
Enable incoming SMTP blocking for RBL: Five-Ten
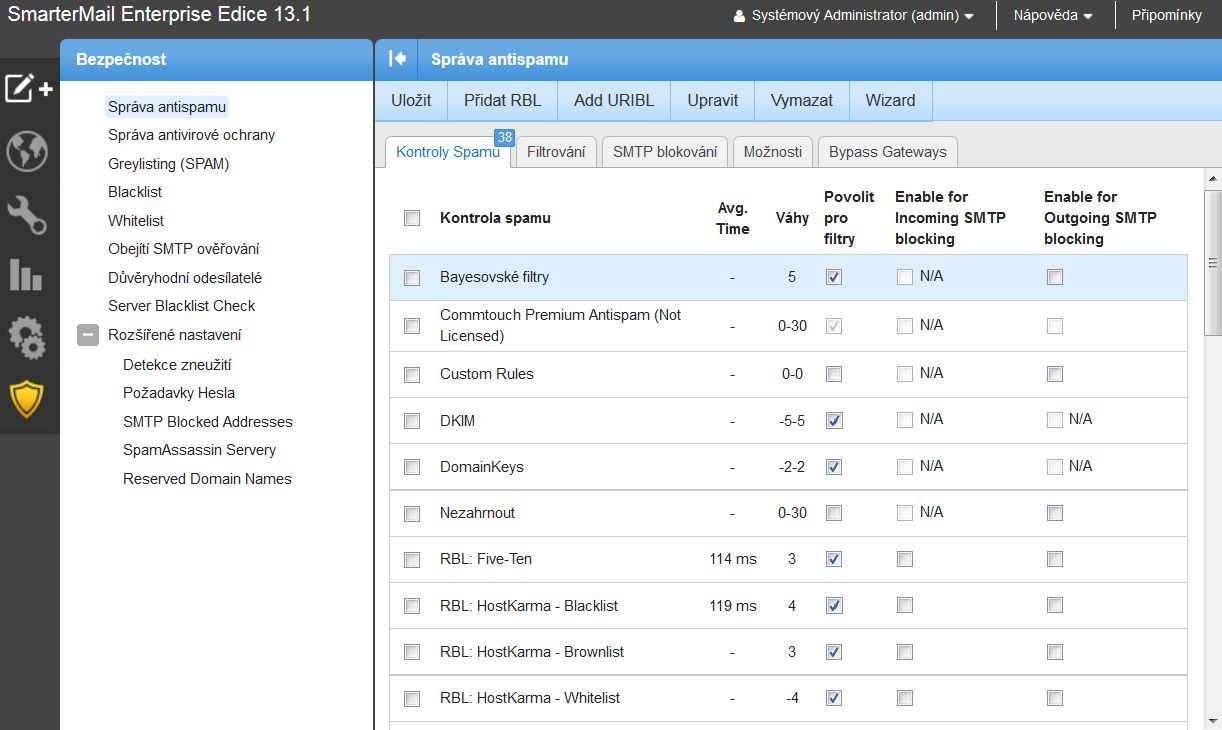point(905,559)
